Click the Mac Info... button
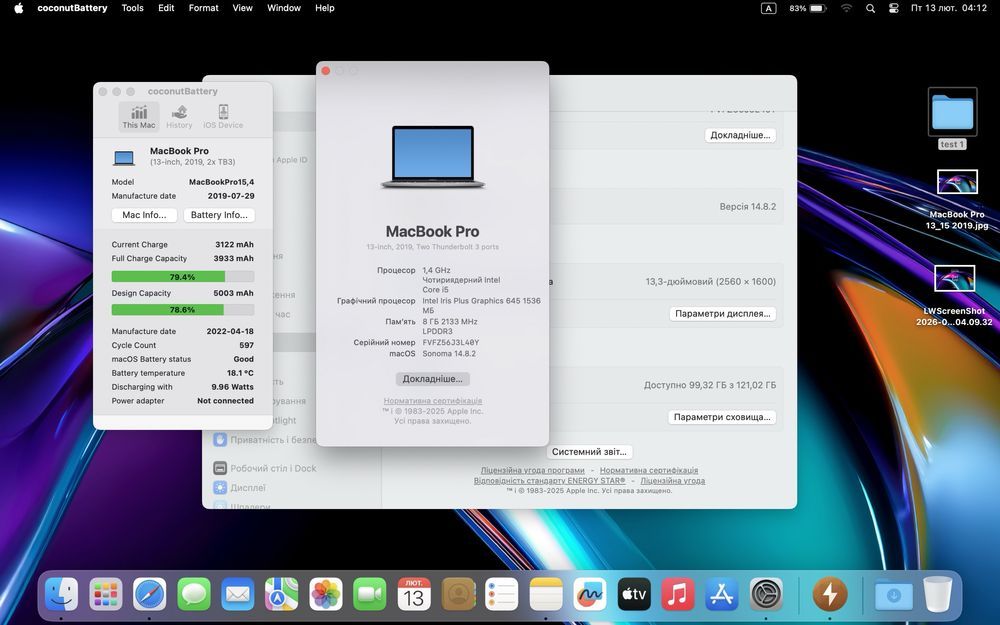Viewport: 1000px width, 625px height. tap(144, 215)
